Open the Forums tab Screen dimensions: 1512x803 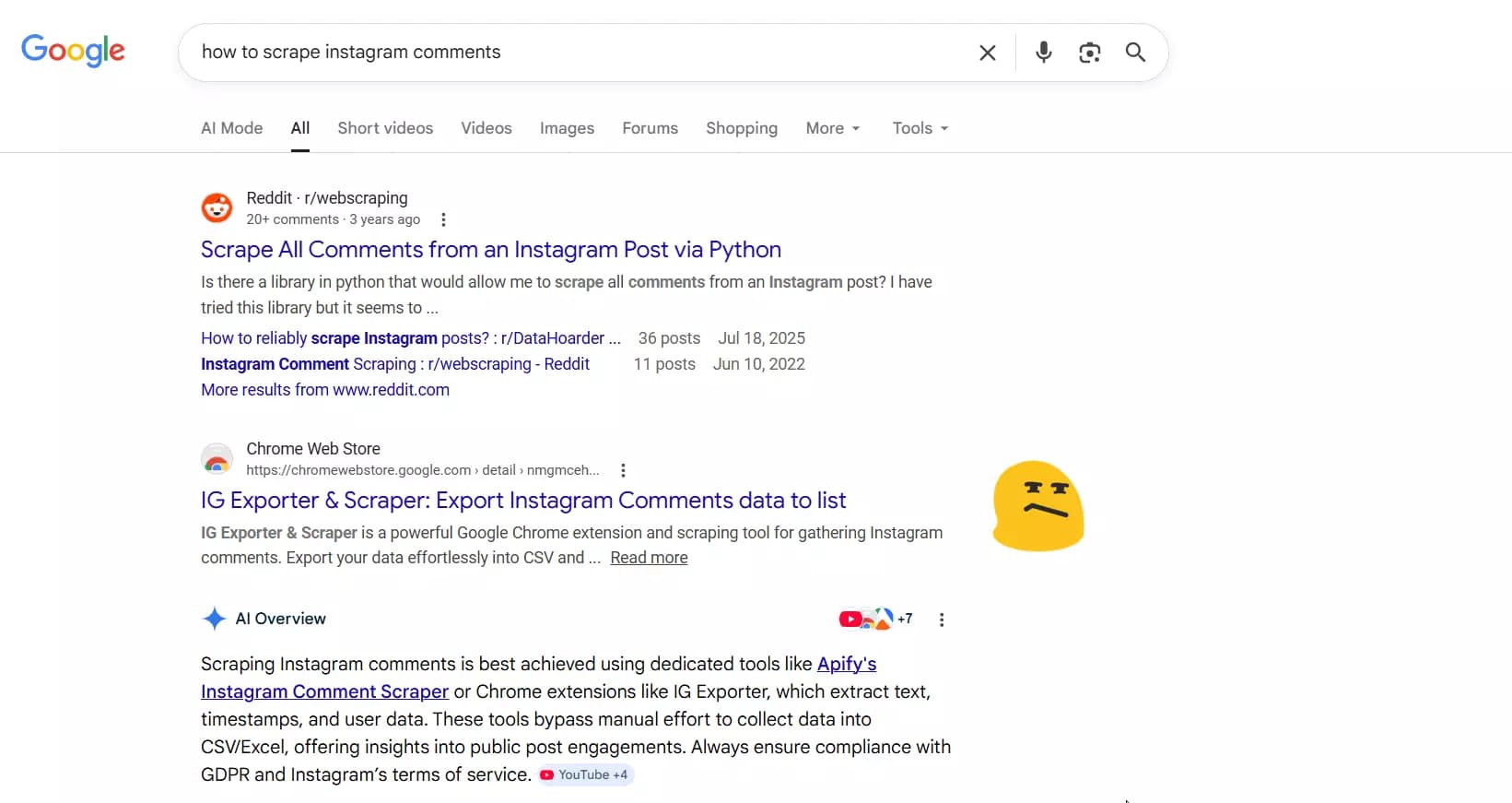tap(650, 128)
